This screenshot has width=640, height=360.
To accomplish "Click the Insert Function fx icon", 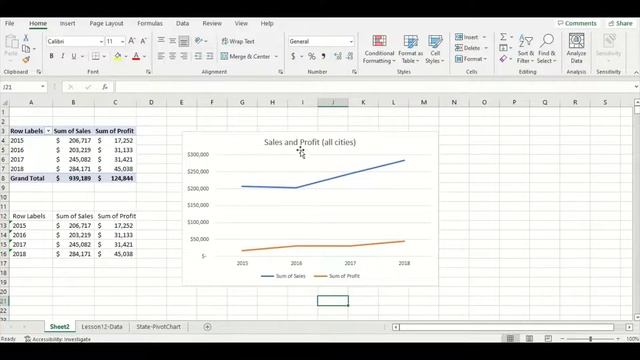I will coord(105,87).
